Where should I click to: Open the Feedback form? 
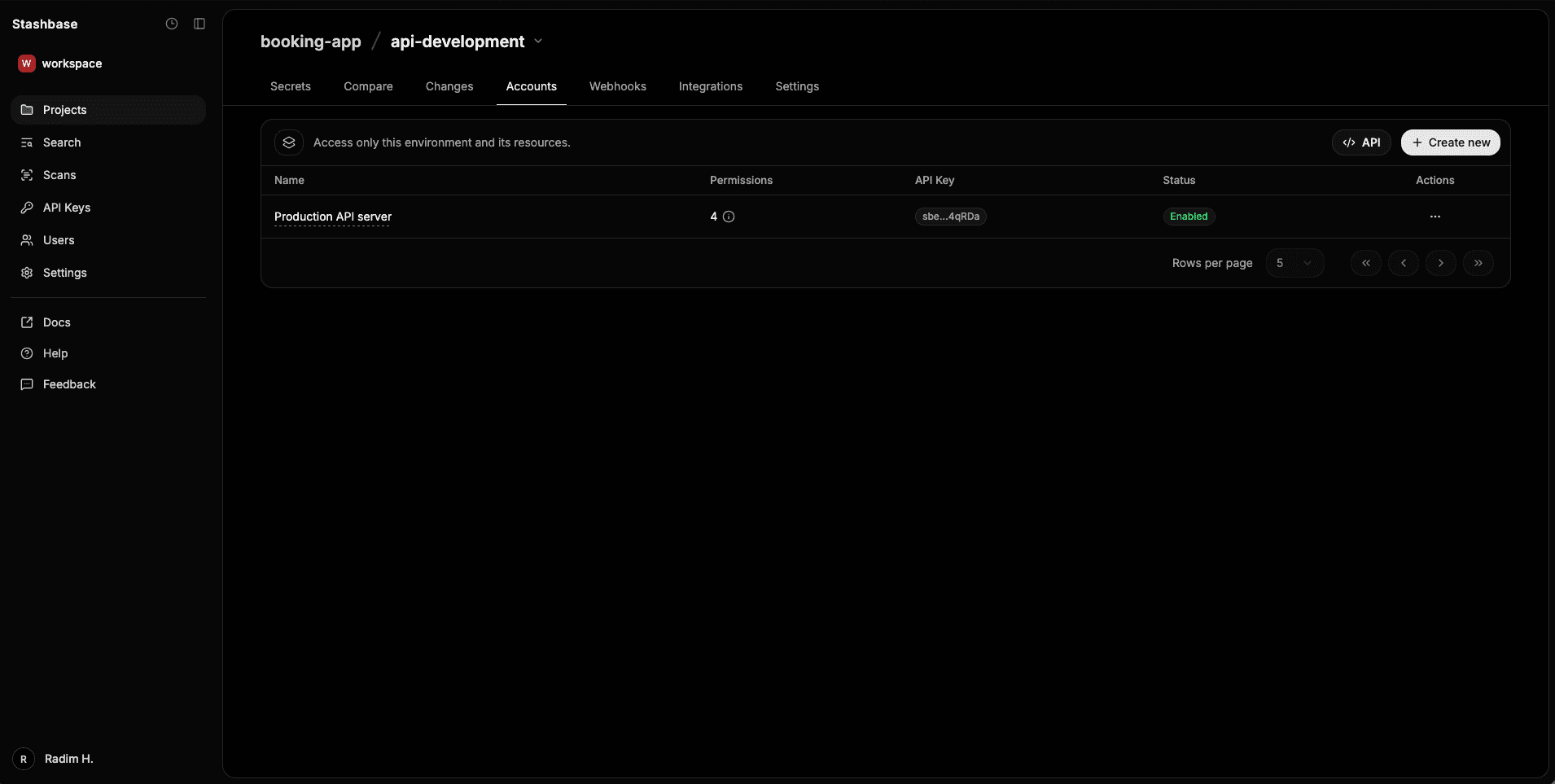(108, 384)
